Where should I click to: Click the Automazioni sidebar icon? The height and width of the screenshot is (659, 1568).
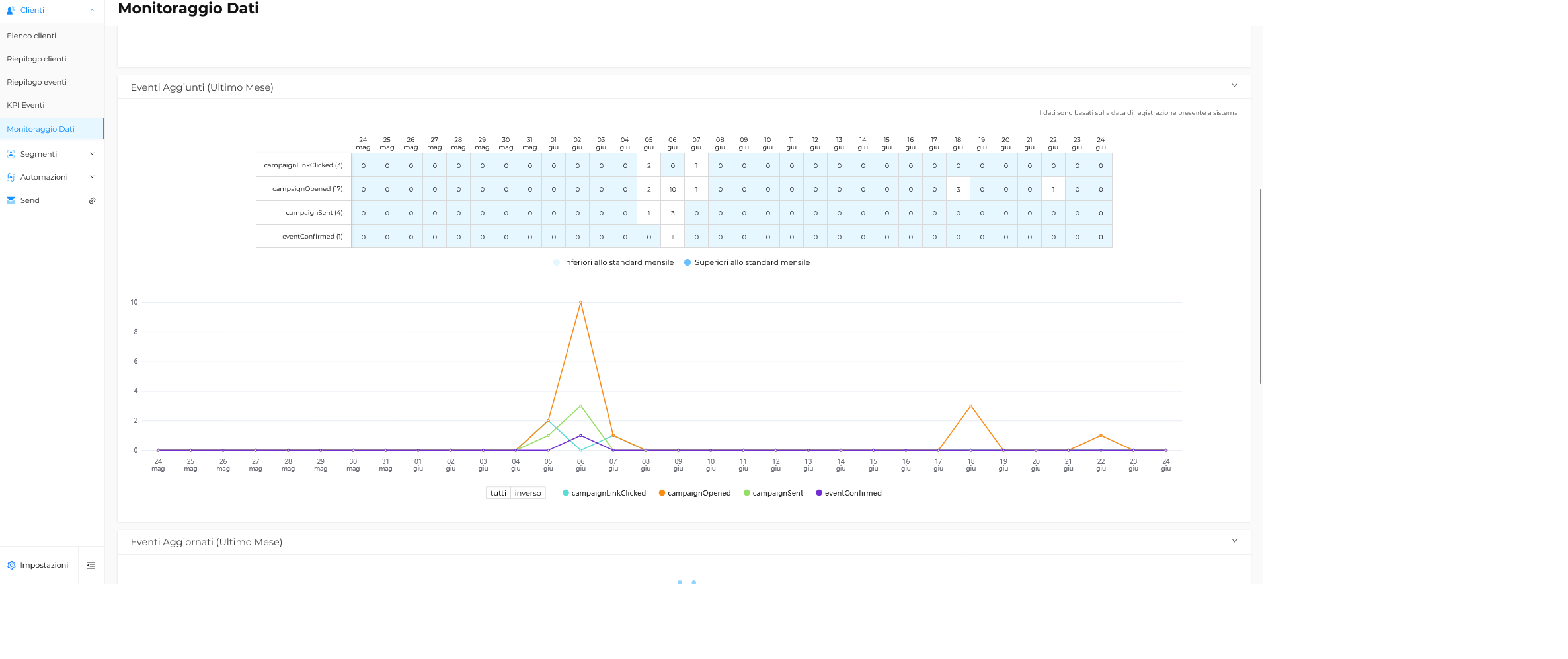(11, 177)
